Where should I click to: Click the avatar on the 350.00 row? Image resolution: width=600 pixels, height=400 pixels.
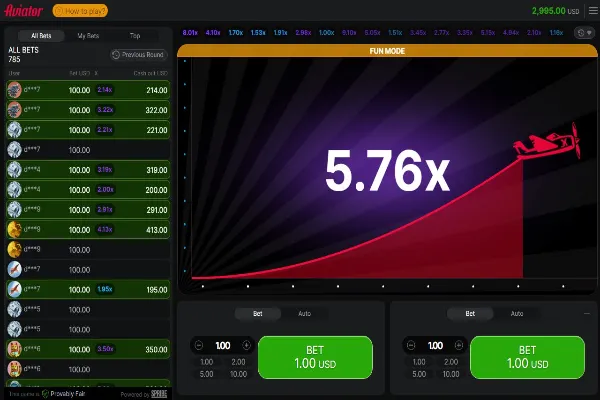(15, 349)
